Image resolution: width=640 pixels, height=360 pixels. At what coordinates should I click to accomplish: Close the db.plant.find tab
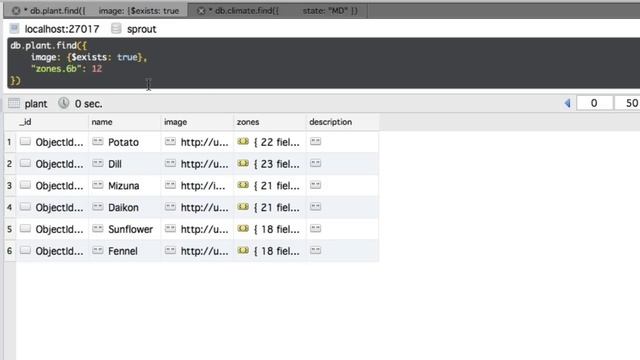coord(16,11)
